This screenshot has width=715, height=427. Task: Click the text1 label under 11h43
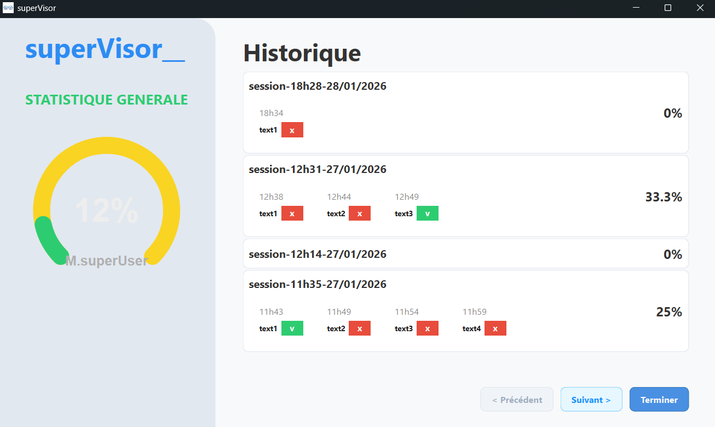(x=268, y=328)
